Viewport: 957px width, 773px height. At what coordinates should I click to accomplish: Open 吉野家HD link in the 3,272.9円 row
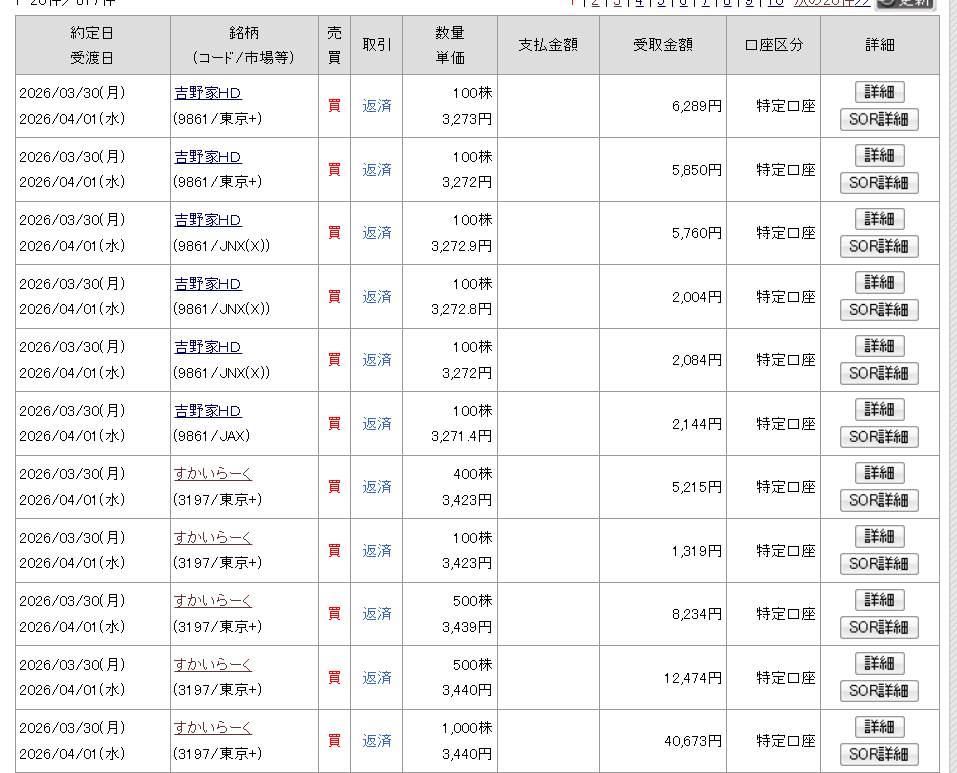click(x=208, y=220)
